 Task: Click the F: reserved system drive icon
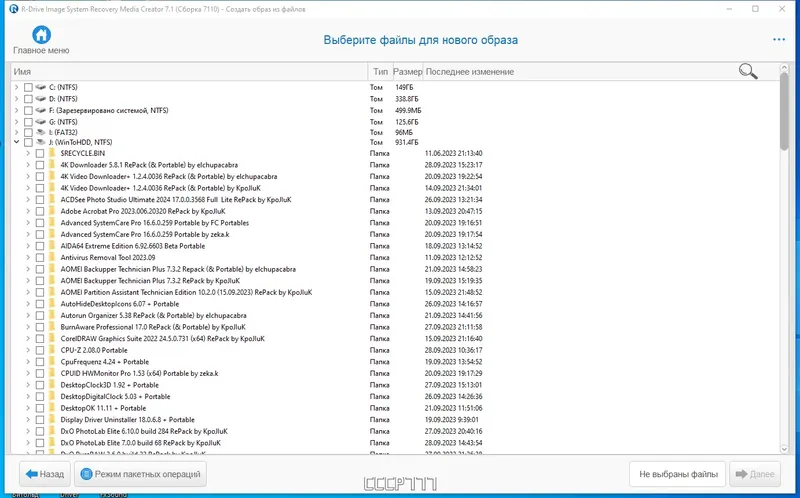[41, 110]
